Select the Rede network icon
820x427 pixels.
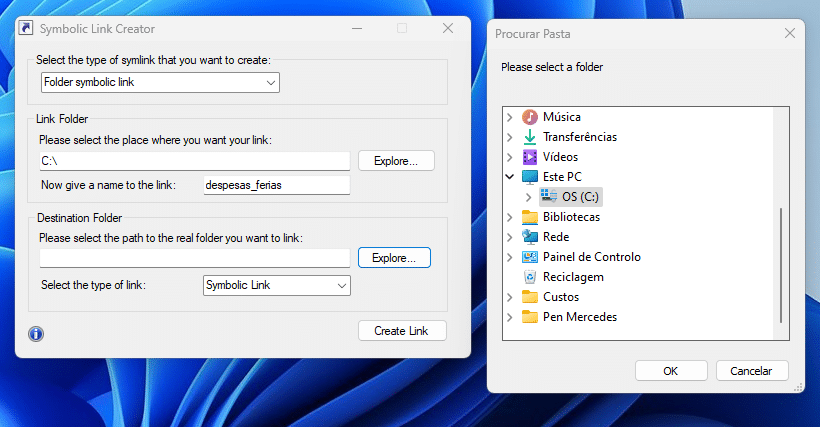pyautogui.click(x=529, y=237)
